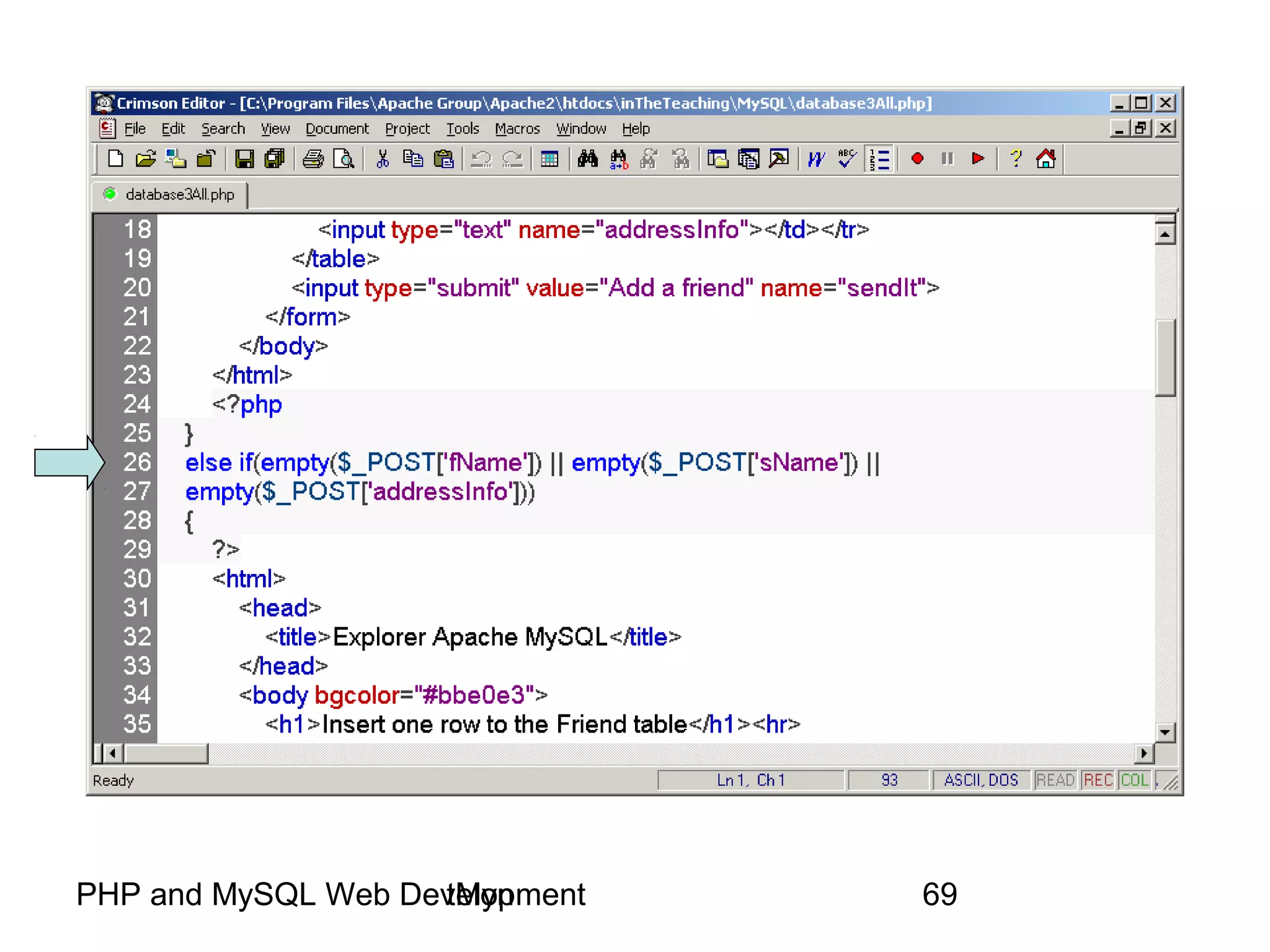Toggle column mode with the grid icon
This screenshot has height=952, width=1270.
click(549, 159)
